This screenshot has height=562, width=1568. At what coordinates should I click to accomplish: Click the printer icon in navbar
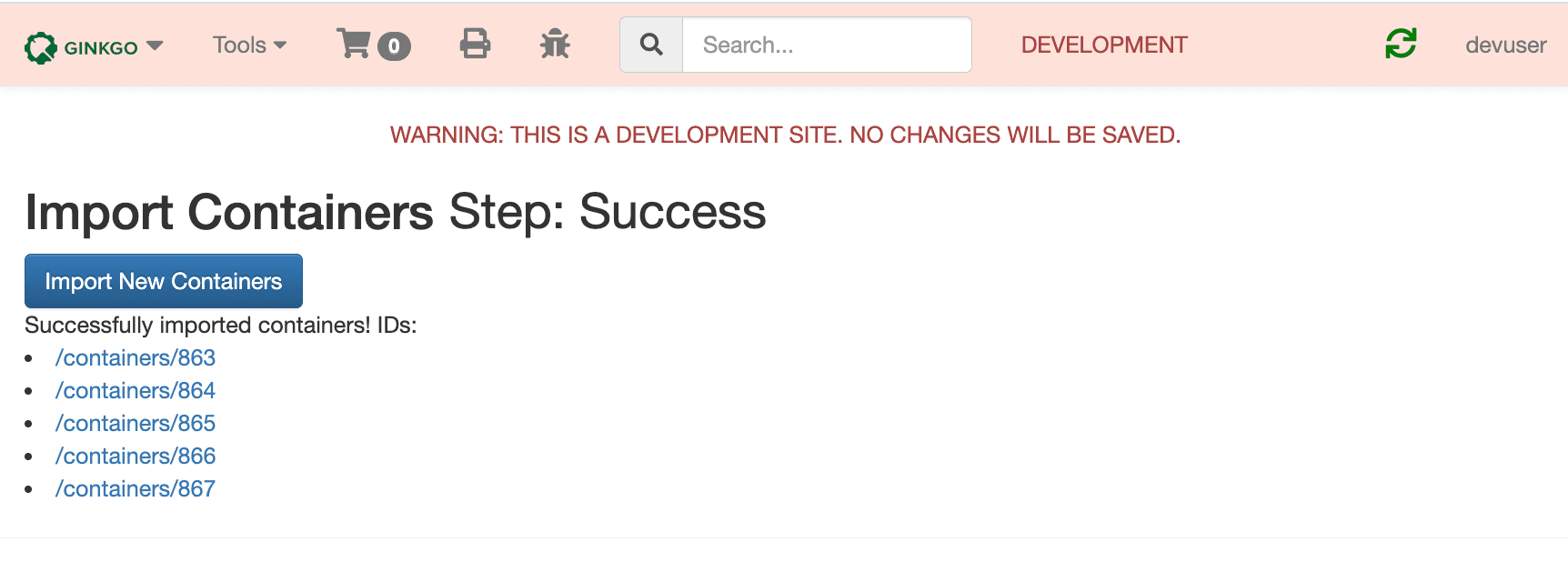pos(475,44)
